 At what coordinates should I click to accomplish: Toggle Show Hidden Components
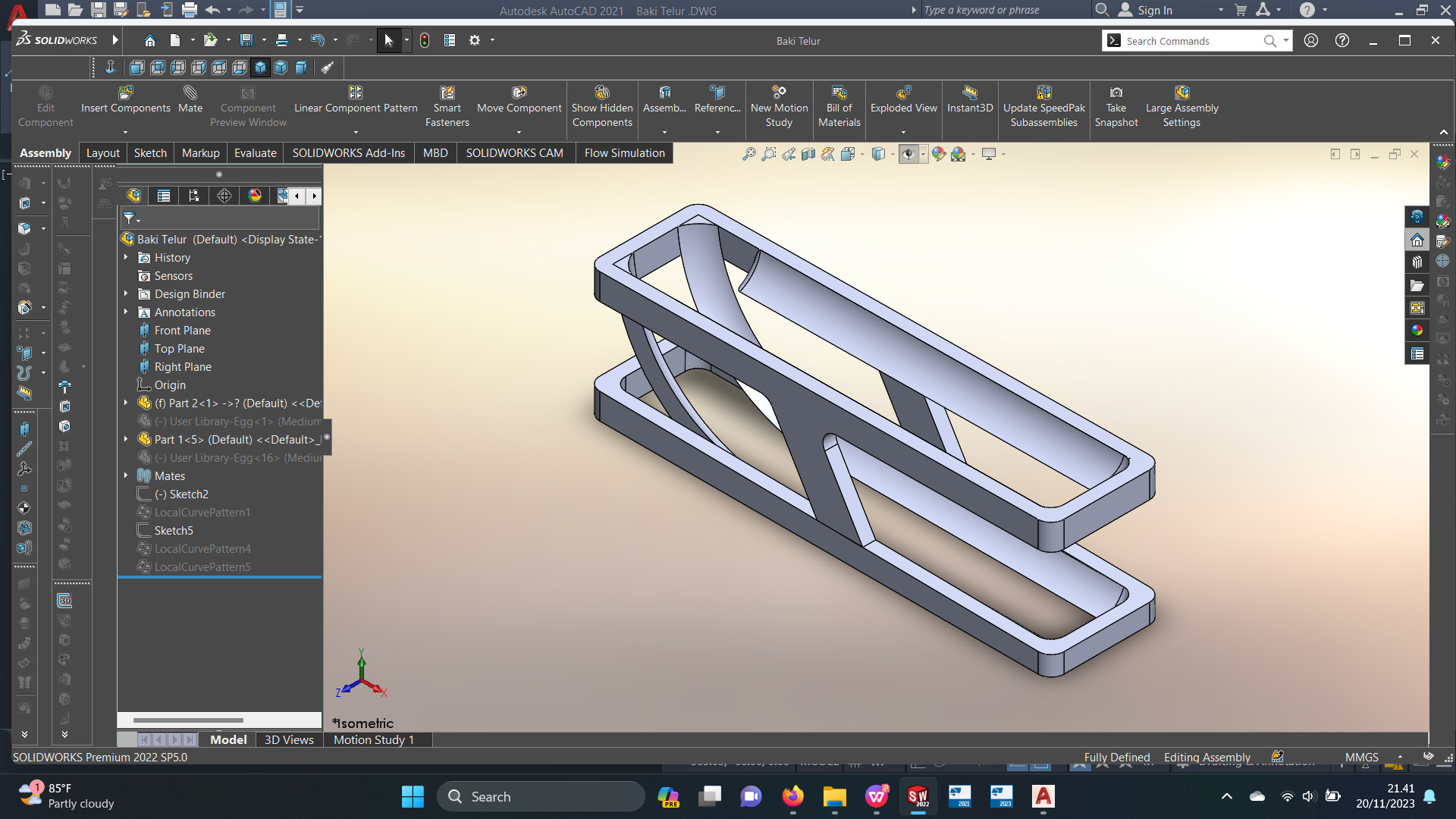click(602, 106)
